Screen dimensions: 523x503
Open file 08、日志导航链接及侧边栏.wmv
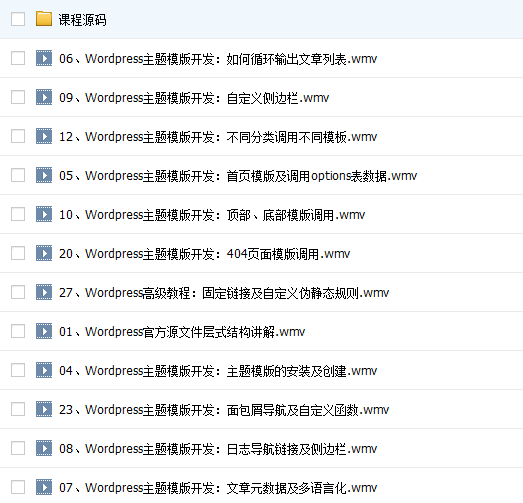218,449
